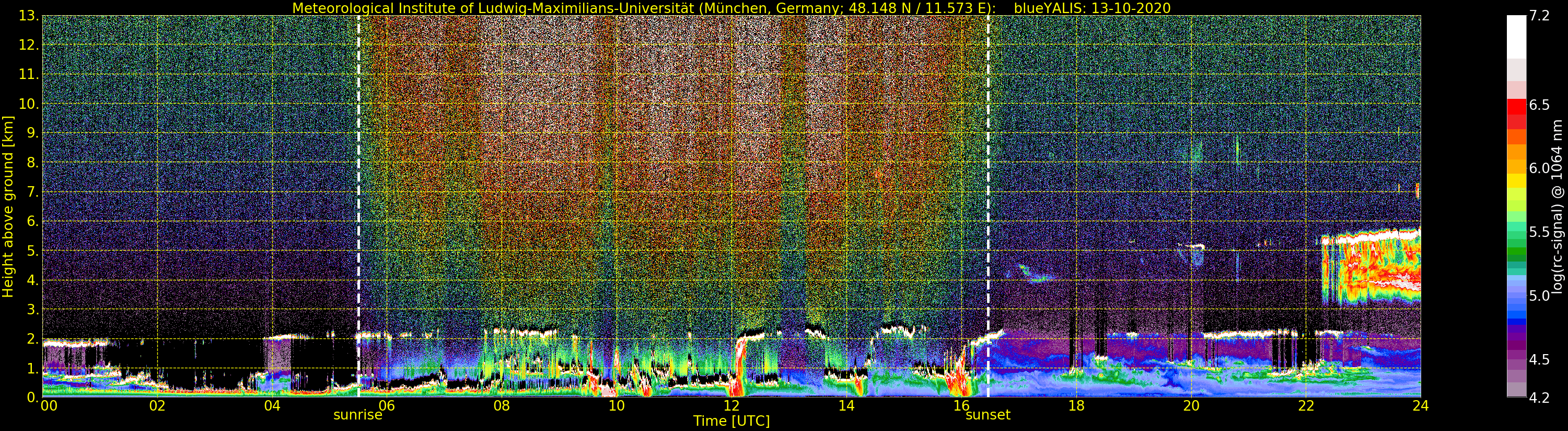Click the white dashed sunset marker line
The image size is (1568, 431).
988,206
